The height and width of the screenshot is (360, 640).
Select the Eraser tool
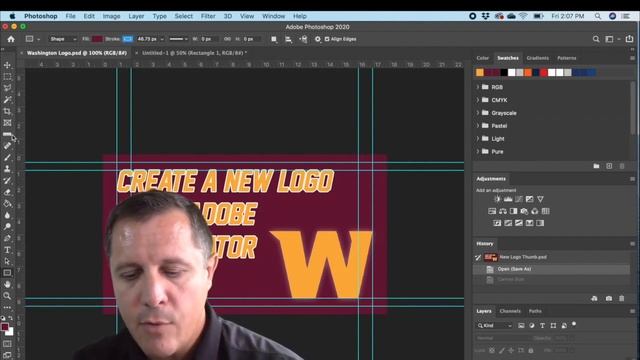click(7, 192)
